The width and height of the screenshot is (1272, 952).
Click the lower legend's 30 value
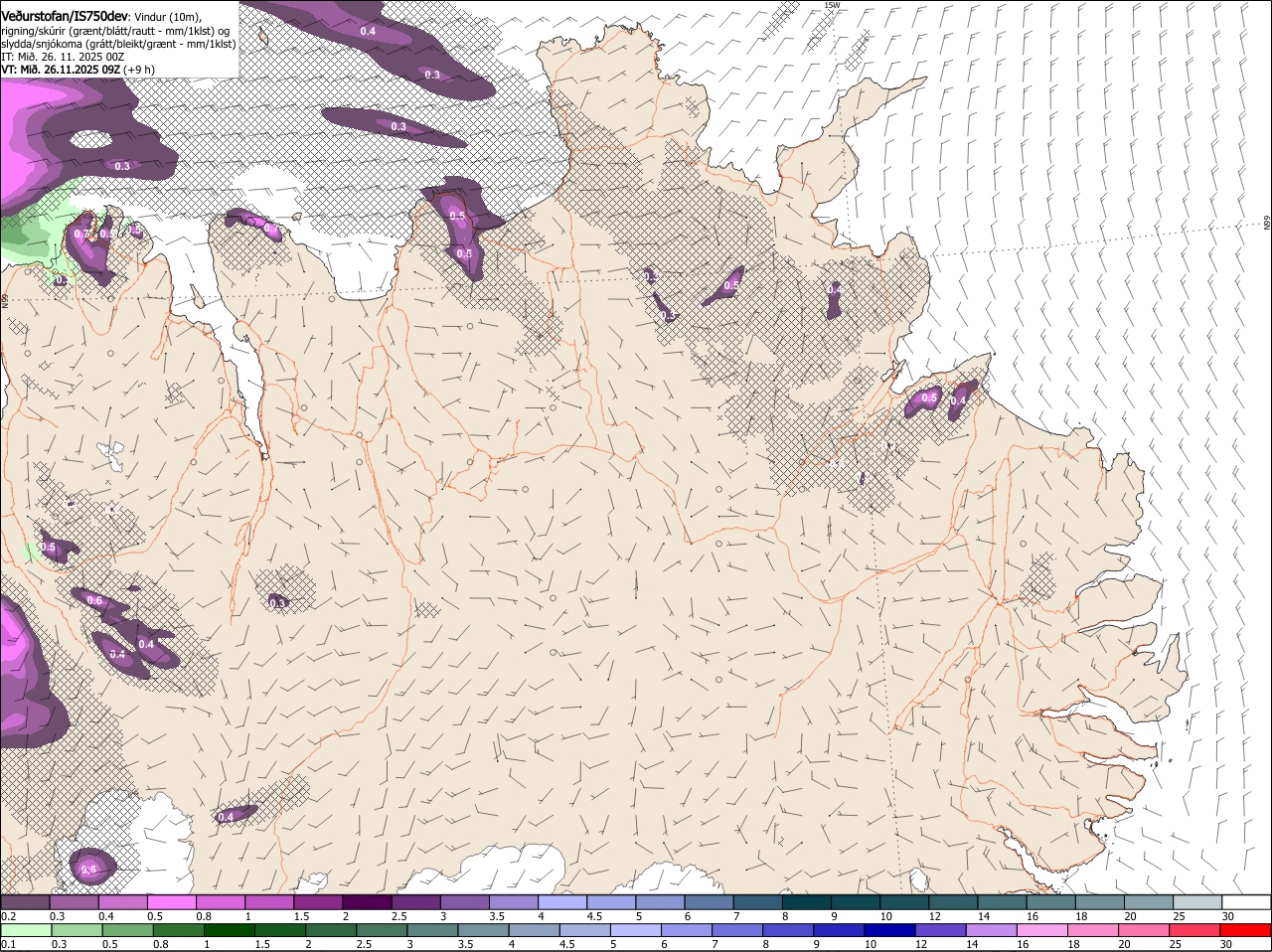pos(1225,944)
